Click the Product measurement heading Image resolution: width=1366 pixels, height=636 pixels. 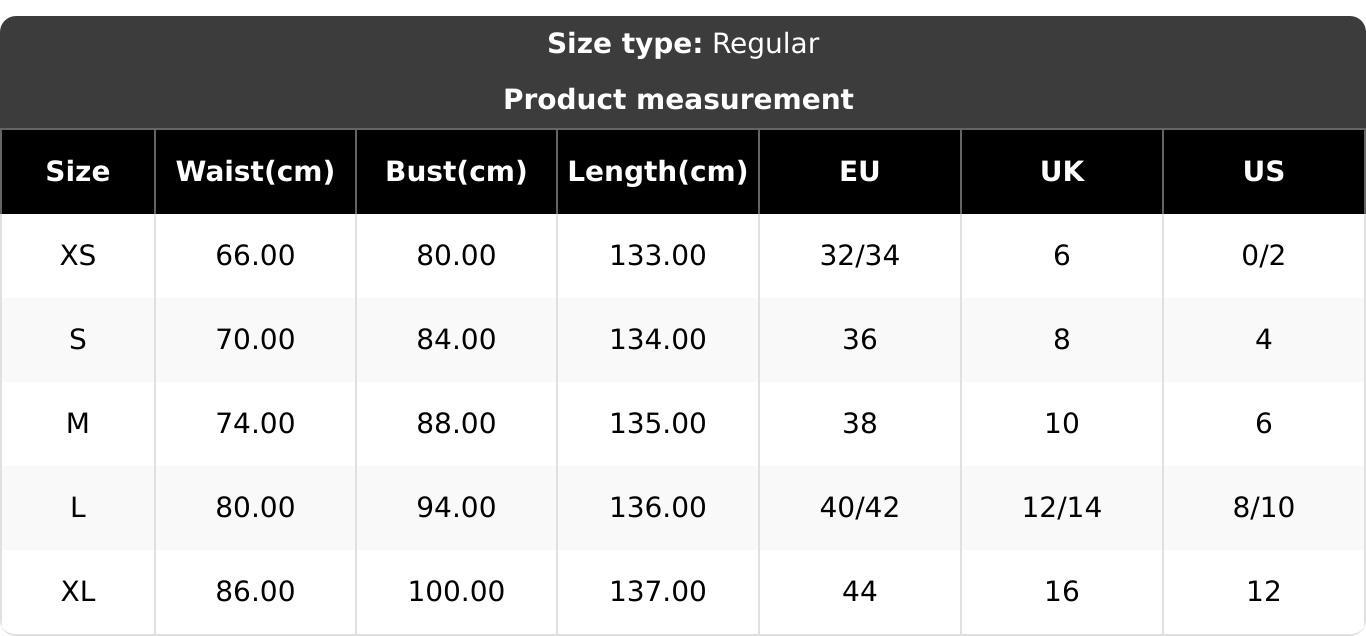tap(678, 100)
